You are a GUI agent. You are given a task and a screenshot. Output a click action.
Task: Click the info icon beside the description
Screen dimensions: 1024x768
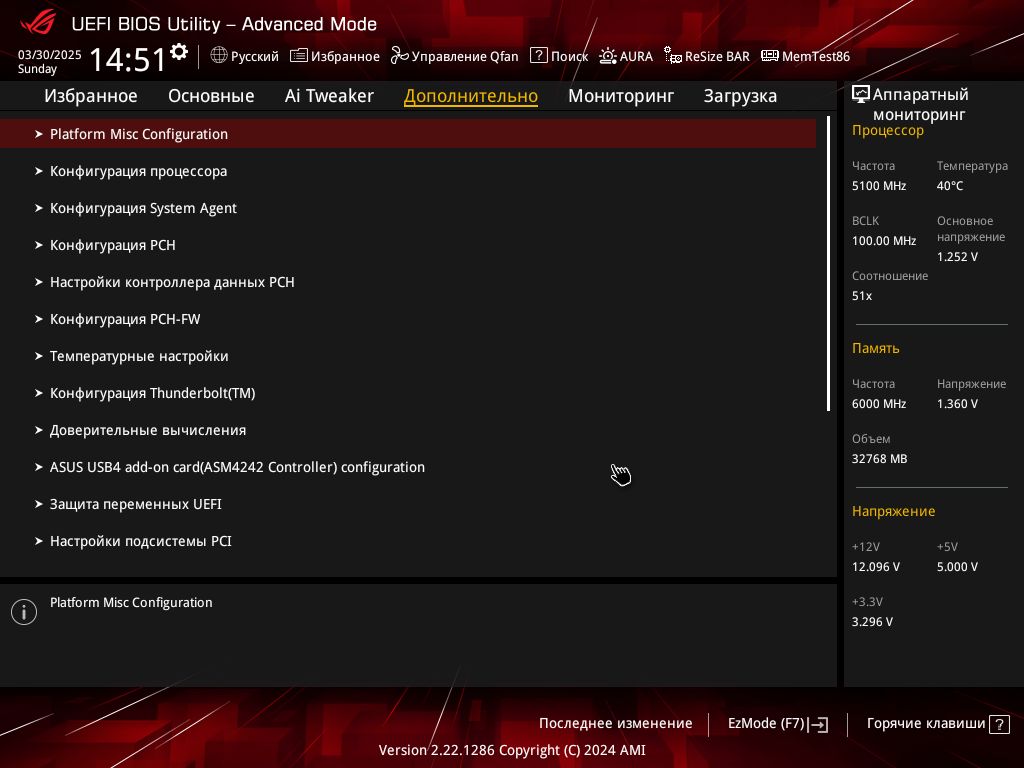click(x=24, y=612)
